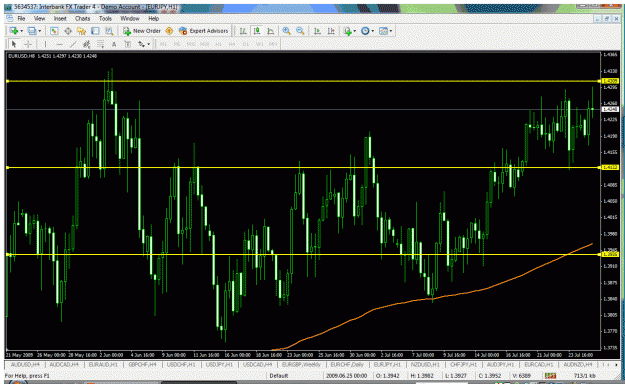Click the Indicators list icon
This screenshot has height=384, width=625.
click(x=348, y=31)
